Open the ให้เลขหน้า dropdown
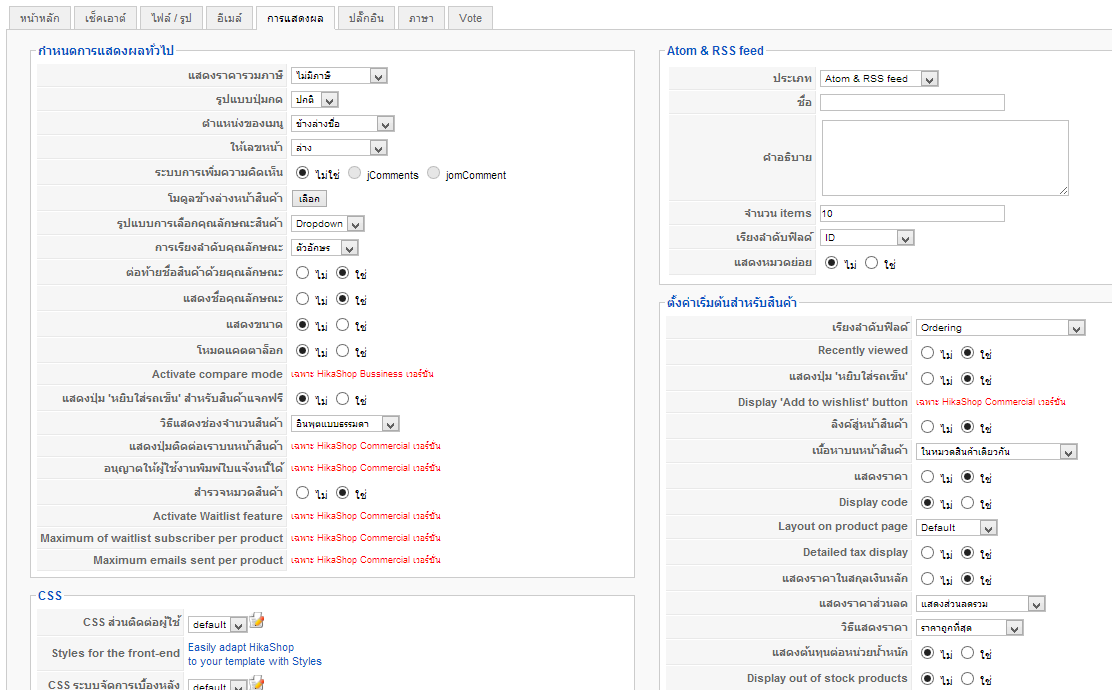Viewport: 1112px width, 690px height. (339, 148)
